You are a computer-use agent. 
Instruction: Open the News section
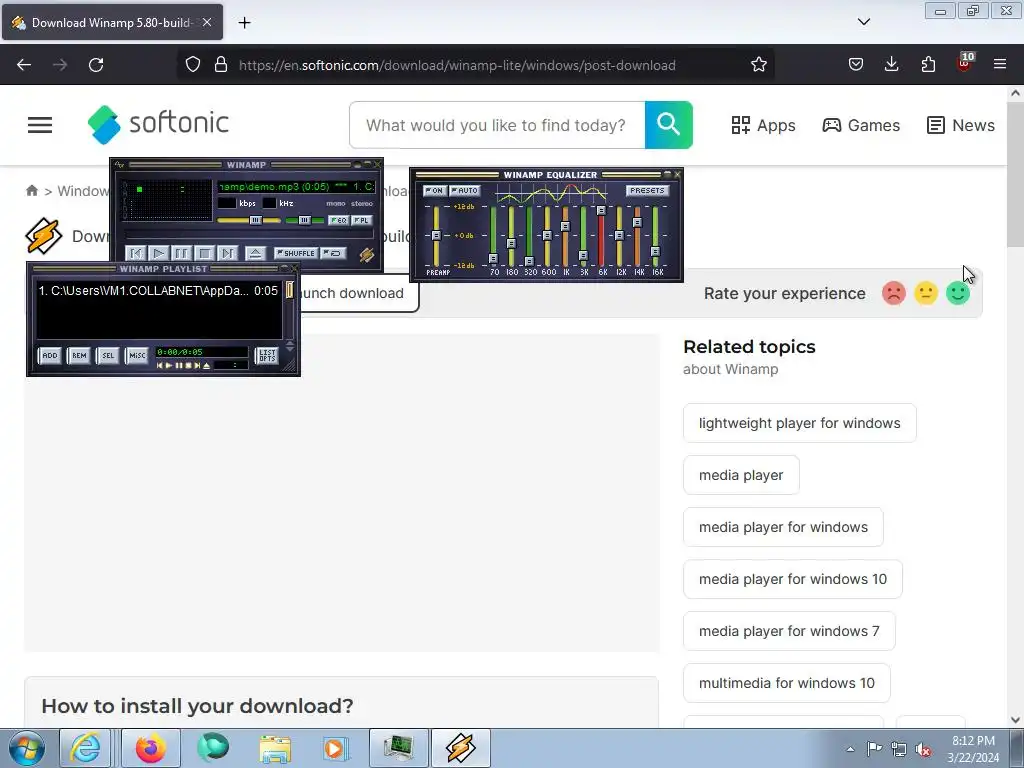pyautogui.click(x=961, y=125)
